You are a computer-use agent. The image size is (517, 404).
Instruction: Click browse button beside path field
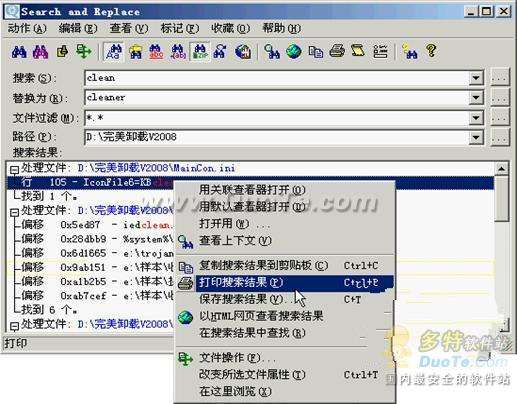(x=500, y=137)
